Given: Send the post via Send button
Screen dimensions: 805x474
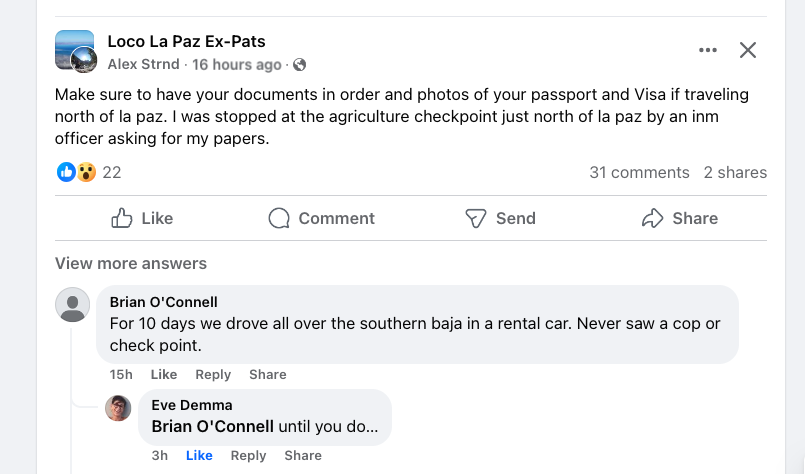Looking at the screenshot, I should coord(500,218).
